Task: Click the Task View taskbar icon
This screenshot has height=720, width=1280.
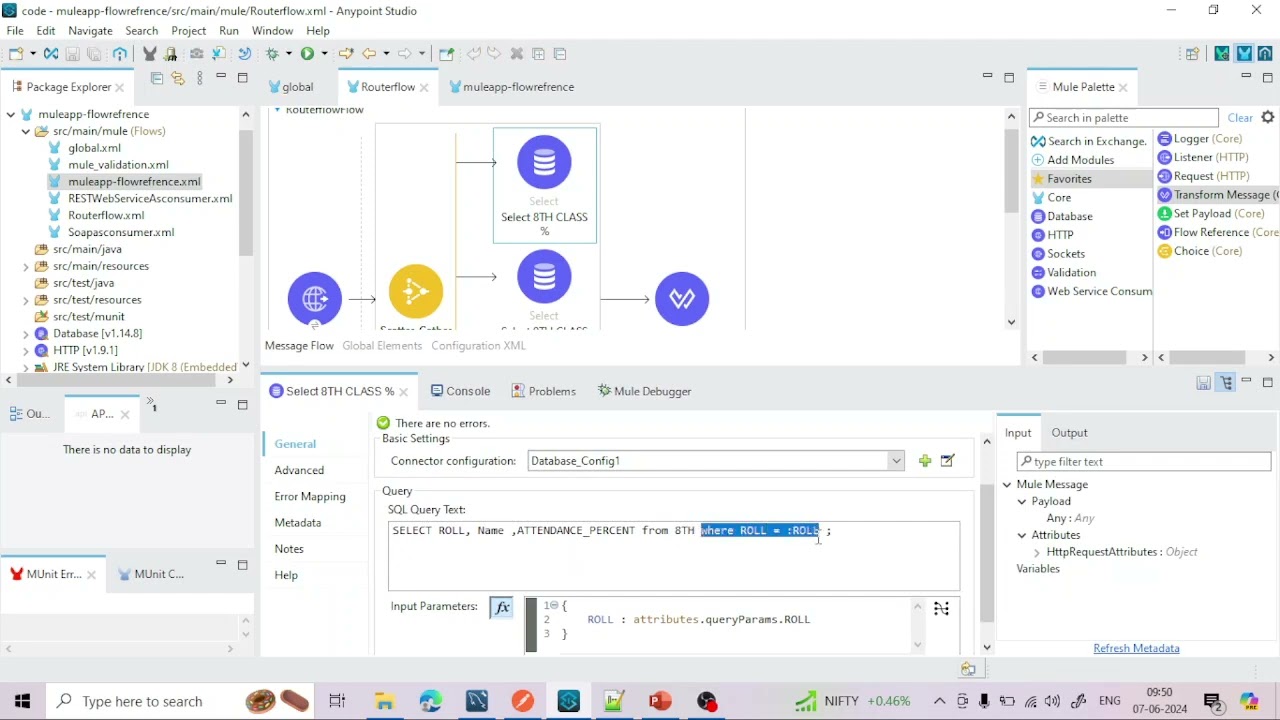Action: tap(337, 701)
